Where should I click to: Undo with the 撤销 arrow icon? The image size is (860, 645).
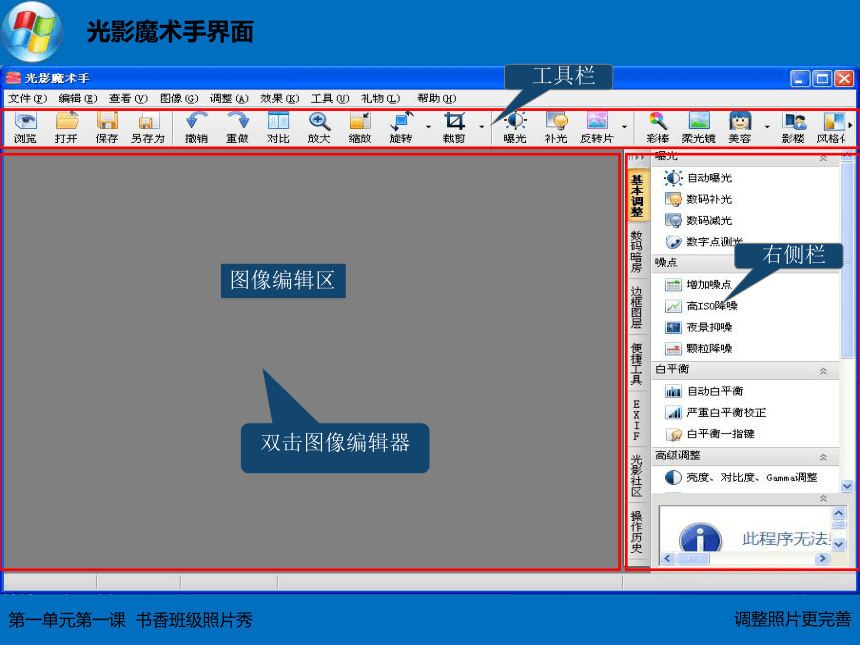(x=196, y=127)
